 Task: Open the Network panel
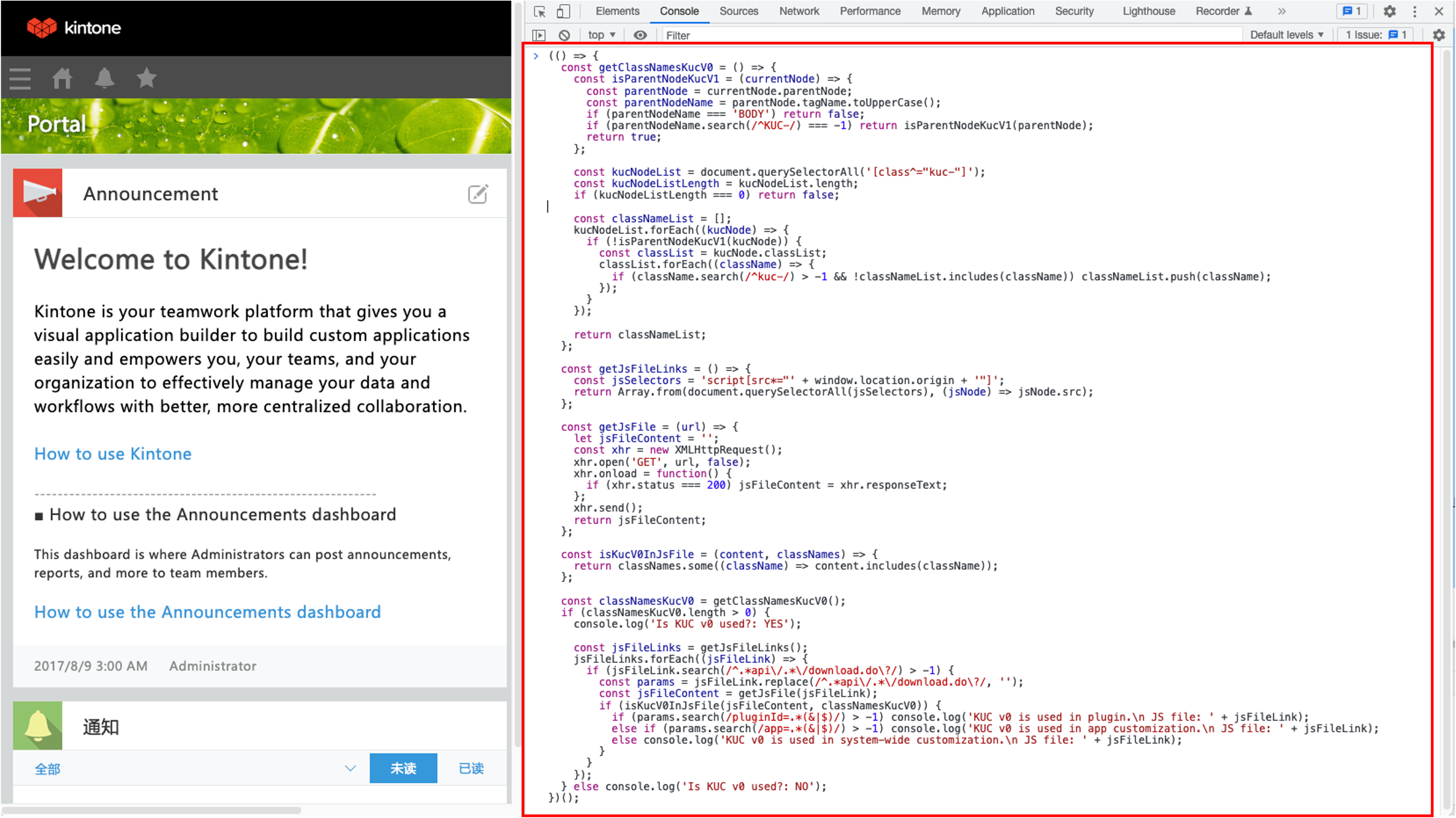799,11
